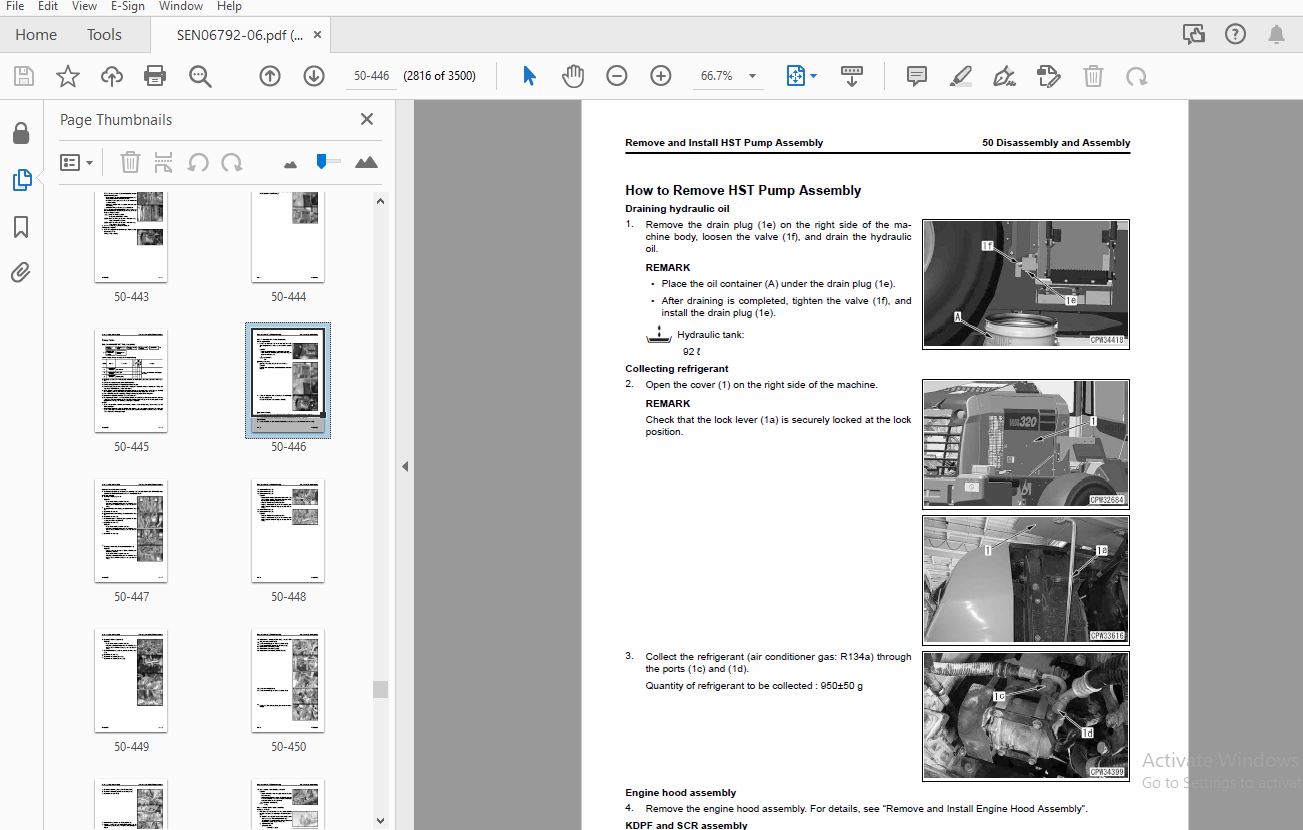Click the Stamp tool icon
Viewport: 1303px width, 830px height.
point(1048,76)
